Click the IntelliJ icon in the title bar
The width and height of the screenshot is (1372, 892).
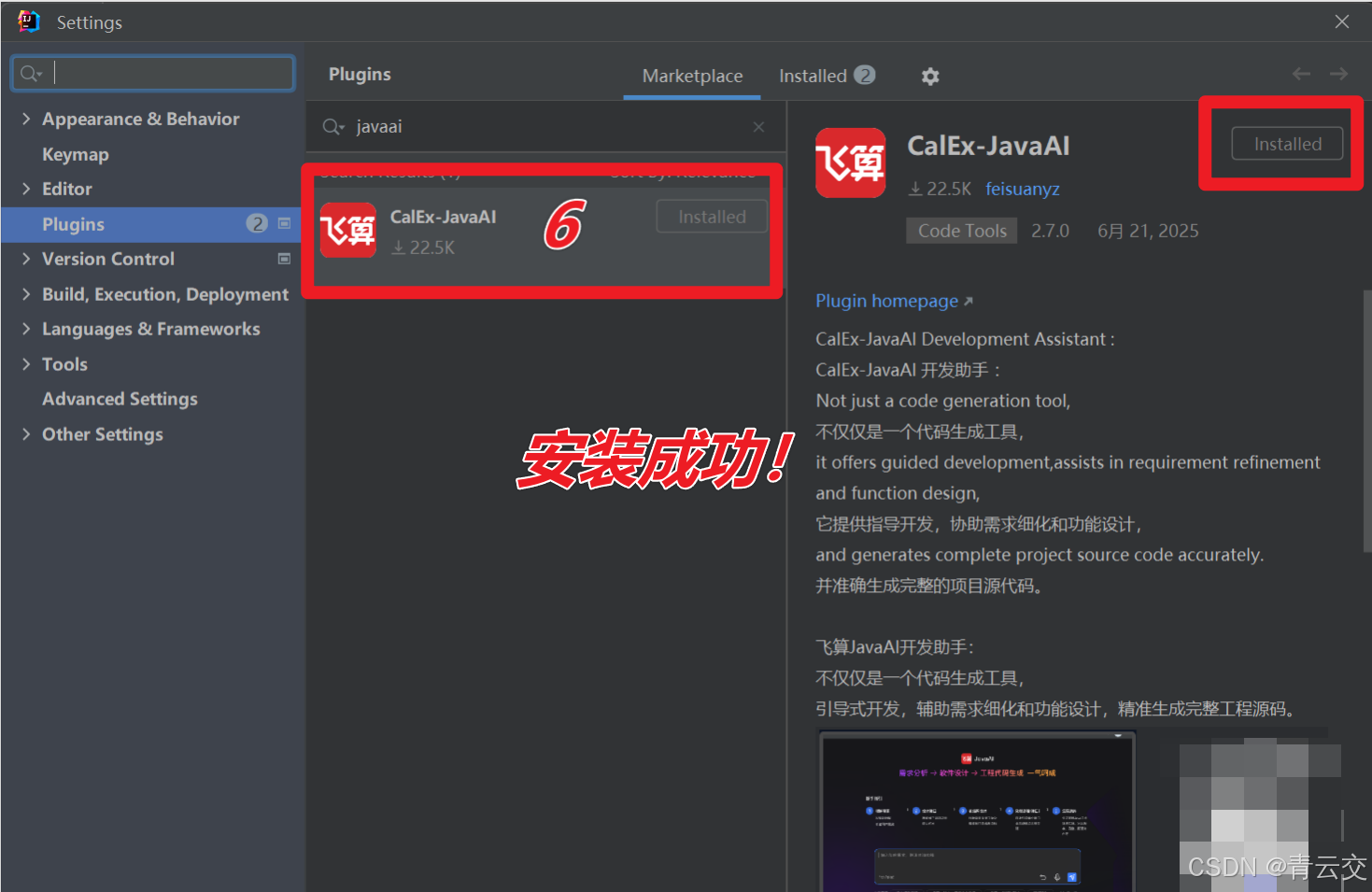29,21
